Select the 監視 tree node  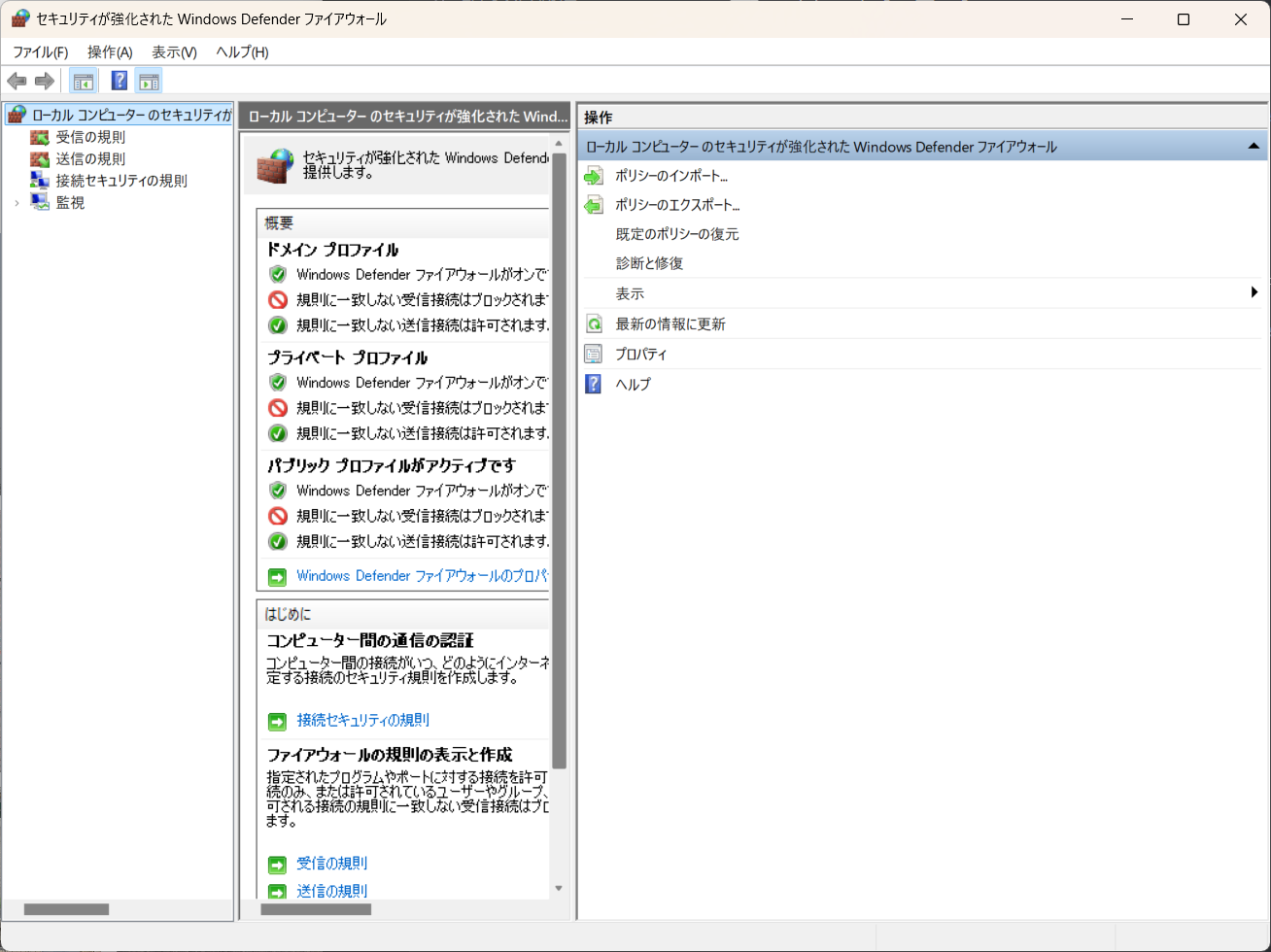tap(70, 202)
